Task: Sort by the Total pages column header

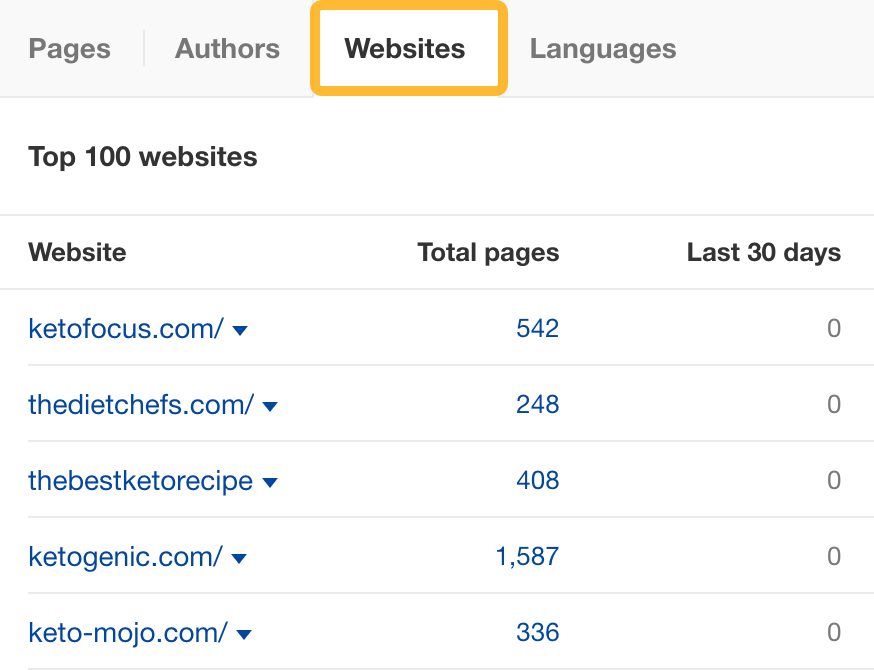Action: pyautogui.click(x=488, y=252)
